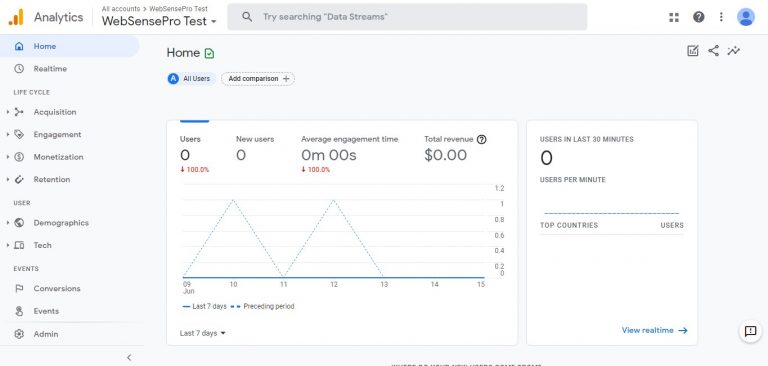Collapse the left navigation sidebar
The height and width of the screenshot is (366, 768).
coord(129,358)
